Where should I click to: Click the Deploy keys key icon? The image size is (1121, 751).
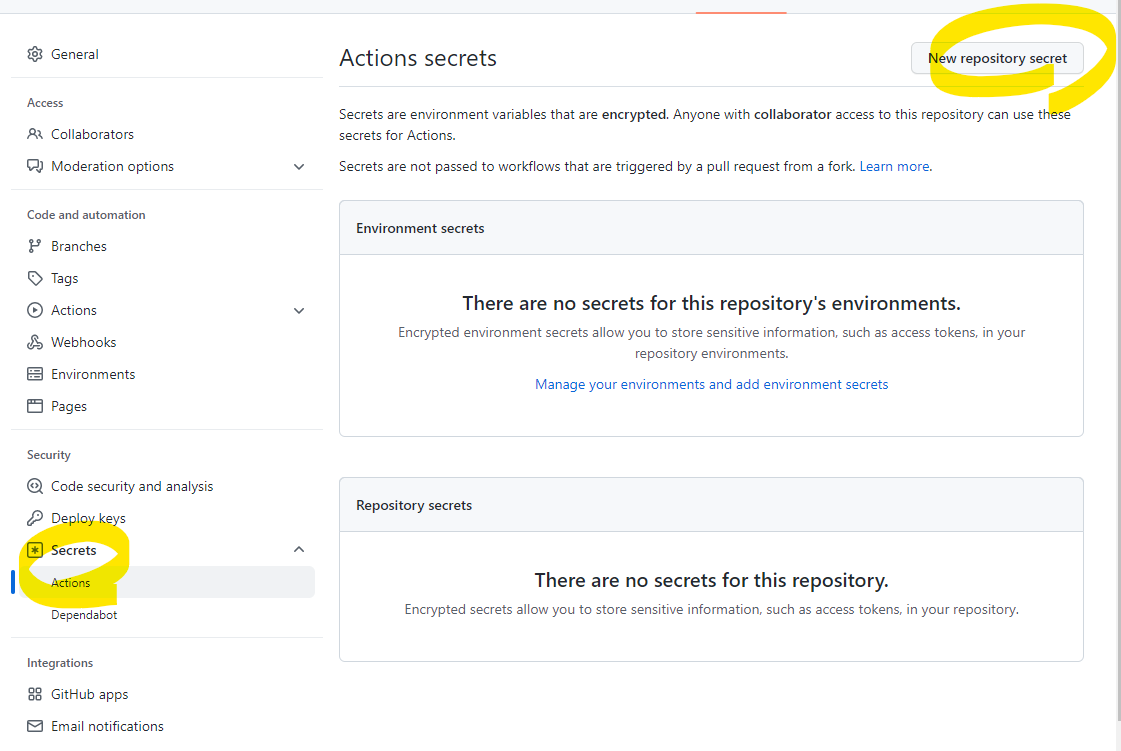[x=34, y=518]
